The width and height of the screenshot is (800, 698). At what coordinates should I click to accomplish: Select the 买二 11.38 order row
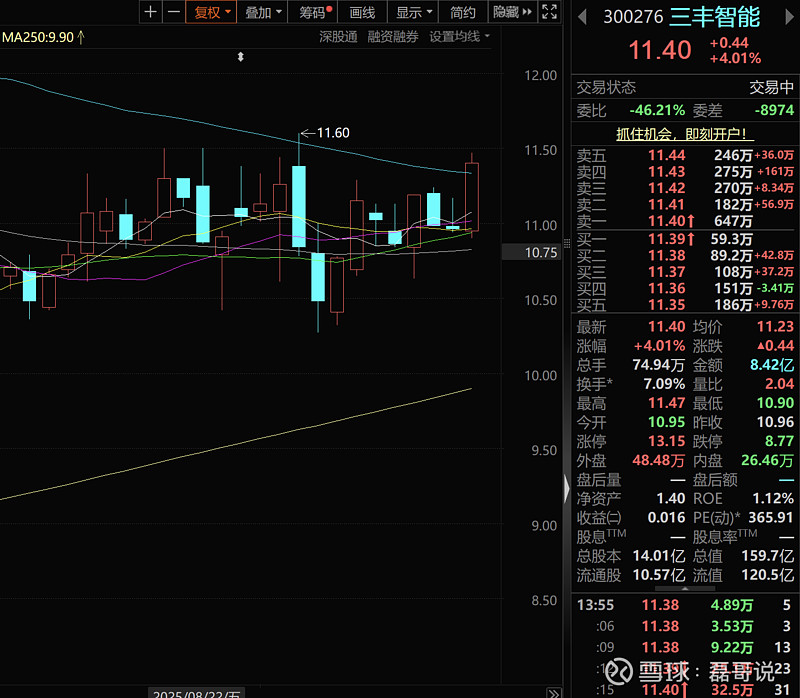(x=685, y=255)
